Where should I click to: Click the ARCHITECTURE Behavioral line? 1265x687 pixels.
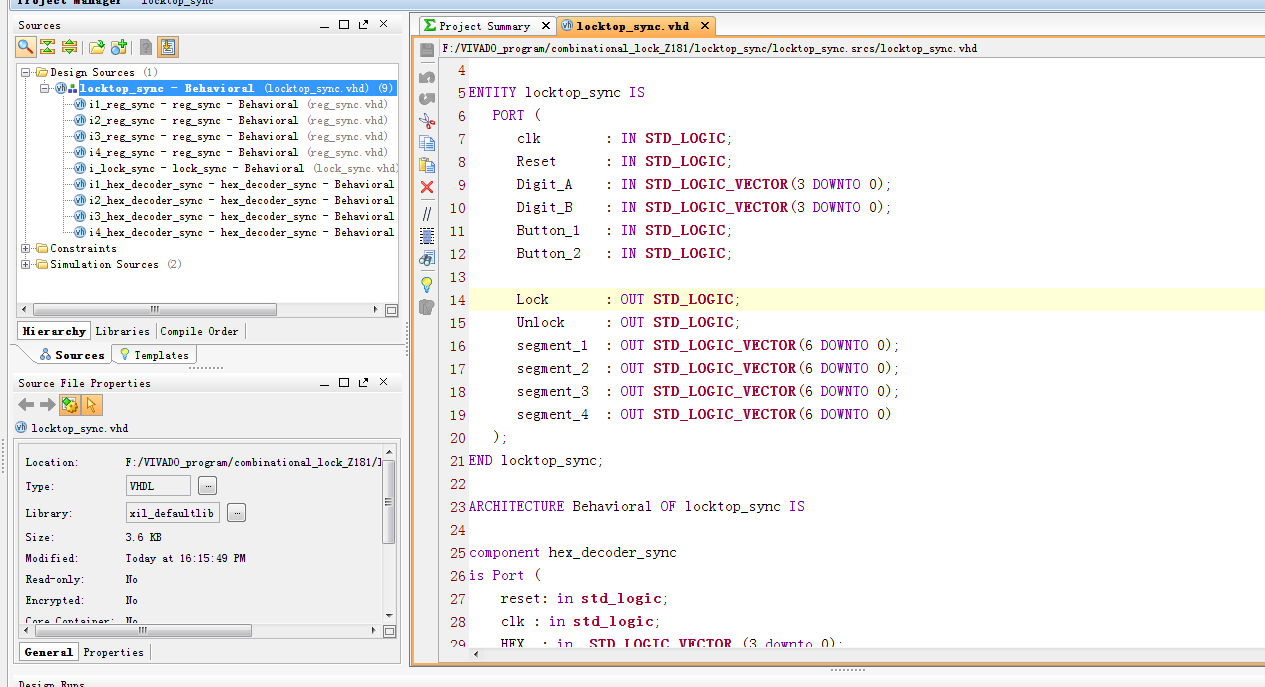pos(636,506)
